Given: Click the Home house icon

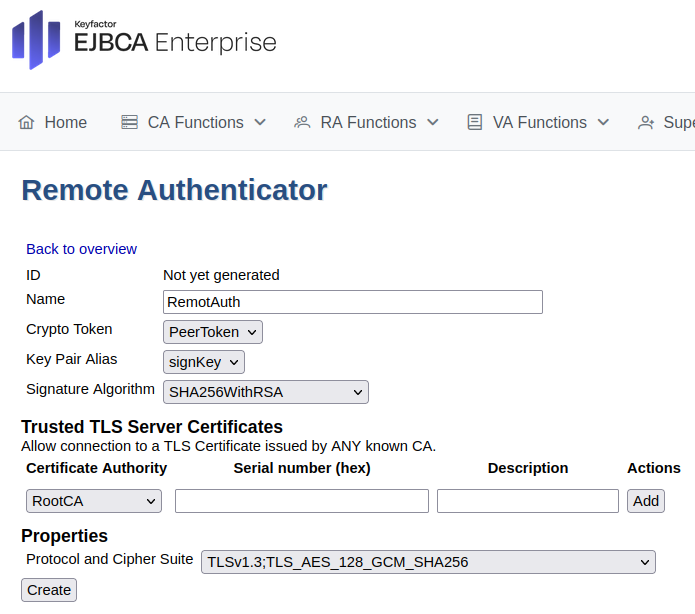Looking at the screenshot, I should point(27,122).
